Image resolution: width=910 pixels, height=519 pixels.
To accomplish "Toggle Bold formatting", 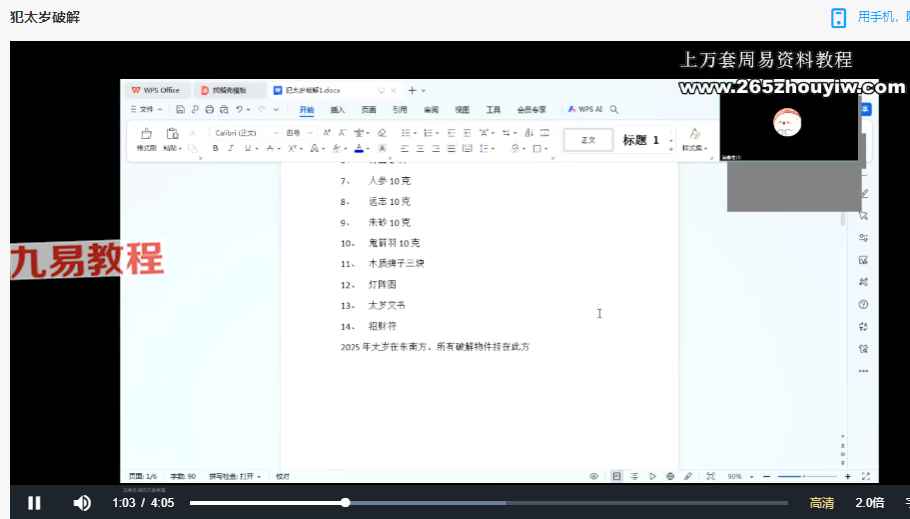I will pyautogui.click(x=215, y=149).
